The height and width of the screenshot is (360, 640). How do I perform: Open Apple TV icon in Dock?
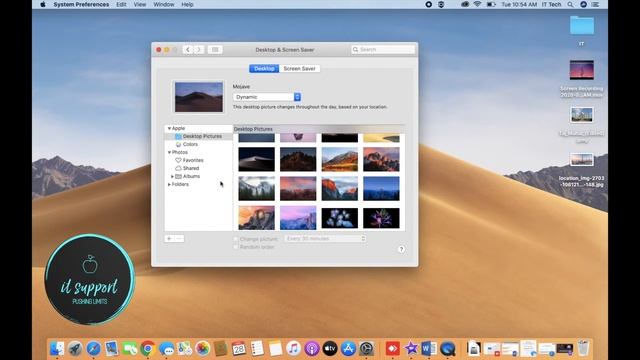click(x=330, y=349)
